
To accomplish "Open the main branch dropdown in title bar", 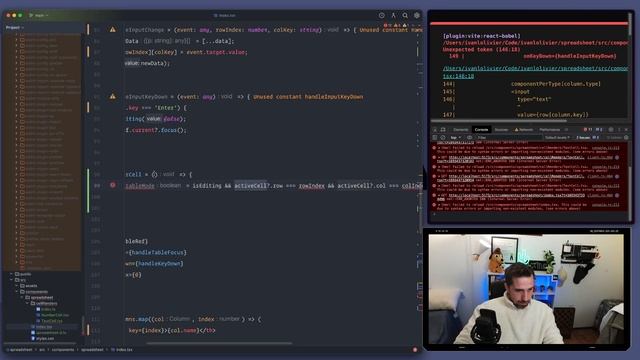I will point(39,15).
